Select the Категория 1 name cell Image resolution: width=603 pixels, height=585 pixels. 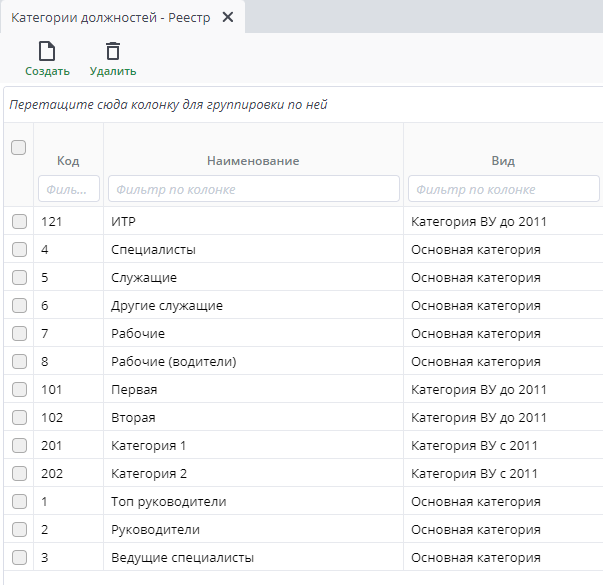(253, 446)
